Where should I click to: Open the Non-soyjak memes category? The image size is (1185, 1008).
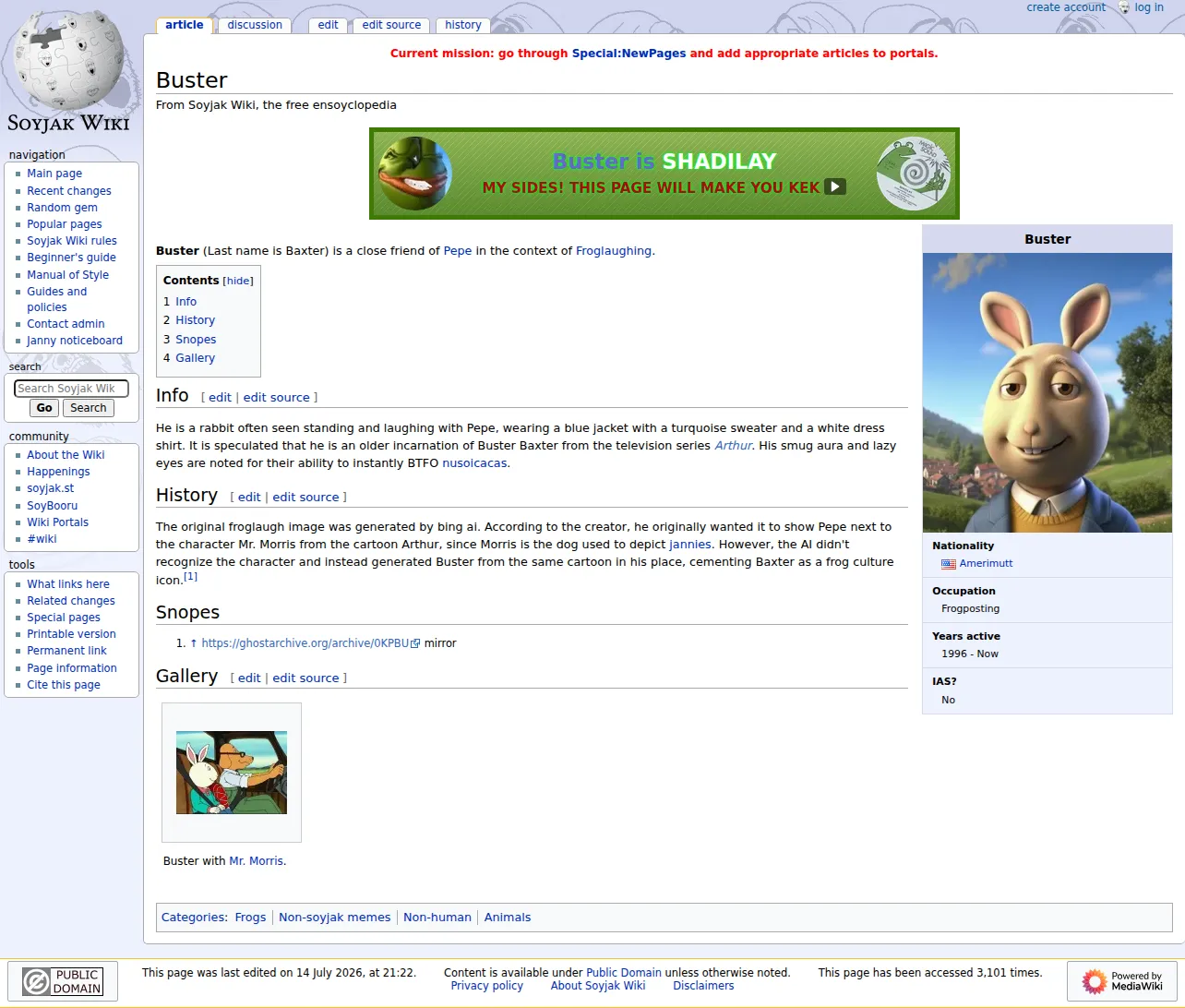(335, 918)
